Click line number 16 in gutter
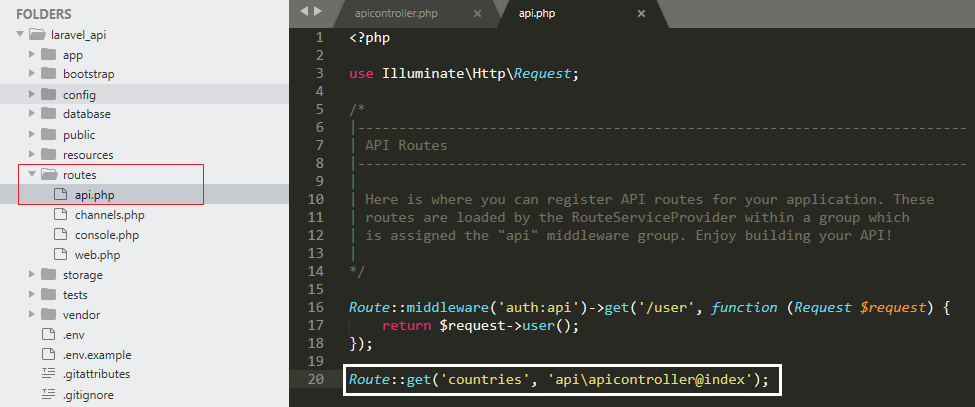 tap(317, 307)
